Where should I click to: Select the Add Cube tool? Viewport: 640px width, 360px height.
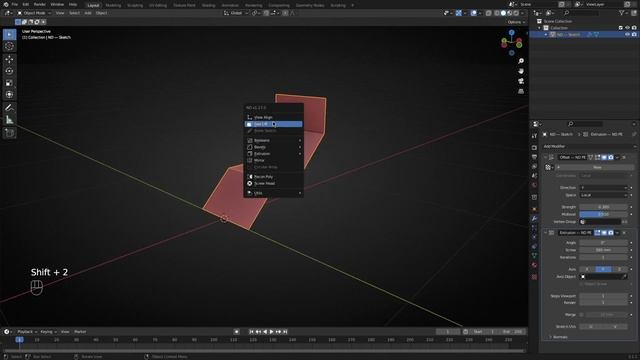pyautogui.click(x=9, y=133)
